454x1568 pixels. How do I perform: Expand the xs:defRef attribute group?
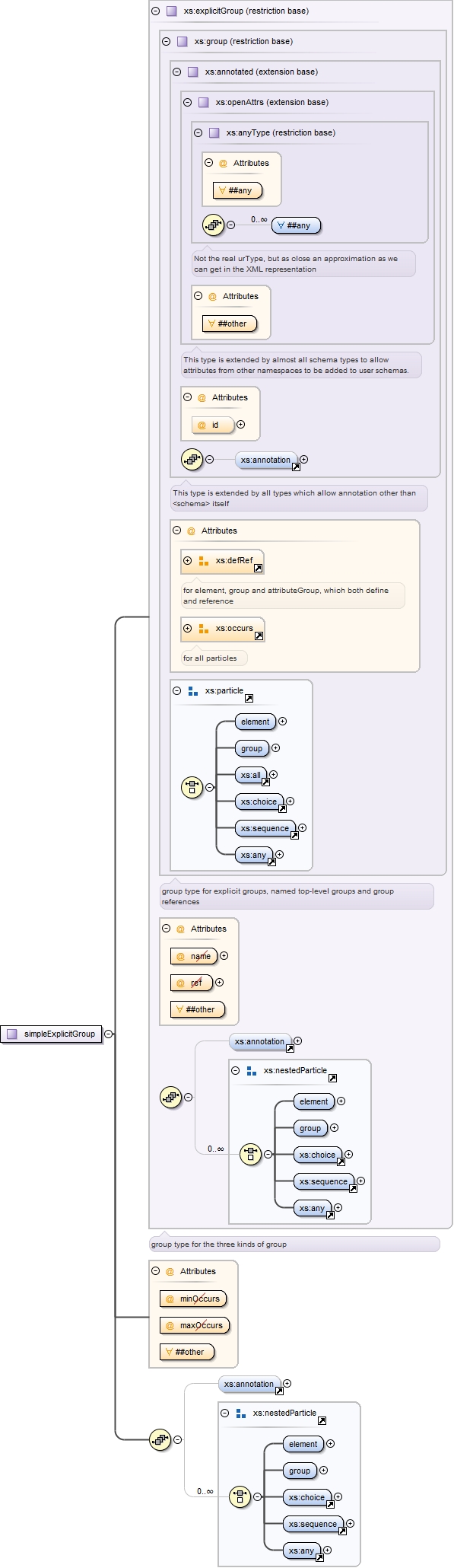point(188,560)
